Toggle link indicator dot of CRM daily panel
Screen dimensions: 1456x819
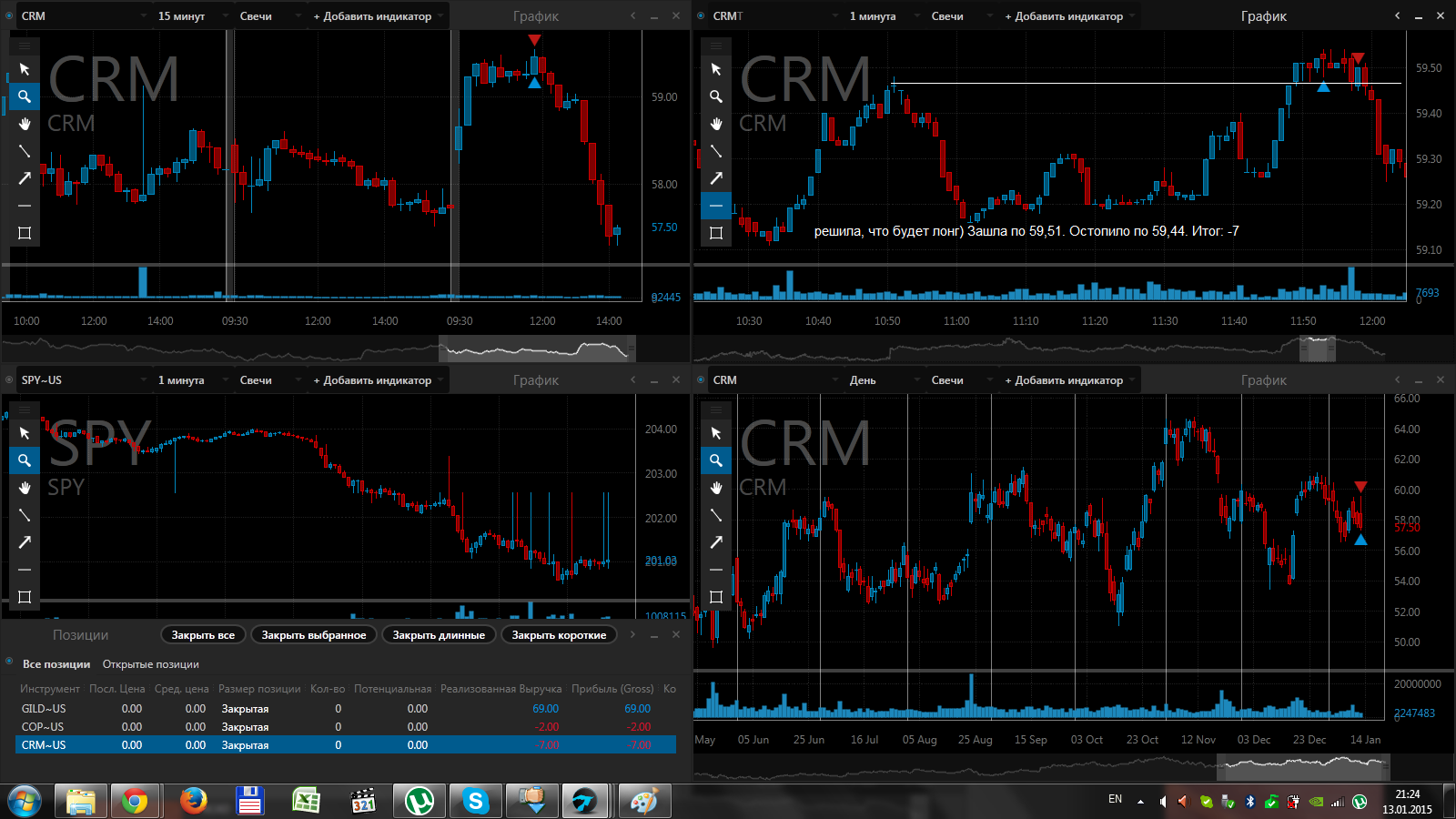coord(701,379)
